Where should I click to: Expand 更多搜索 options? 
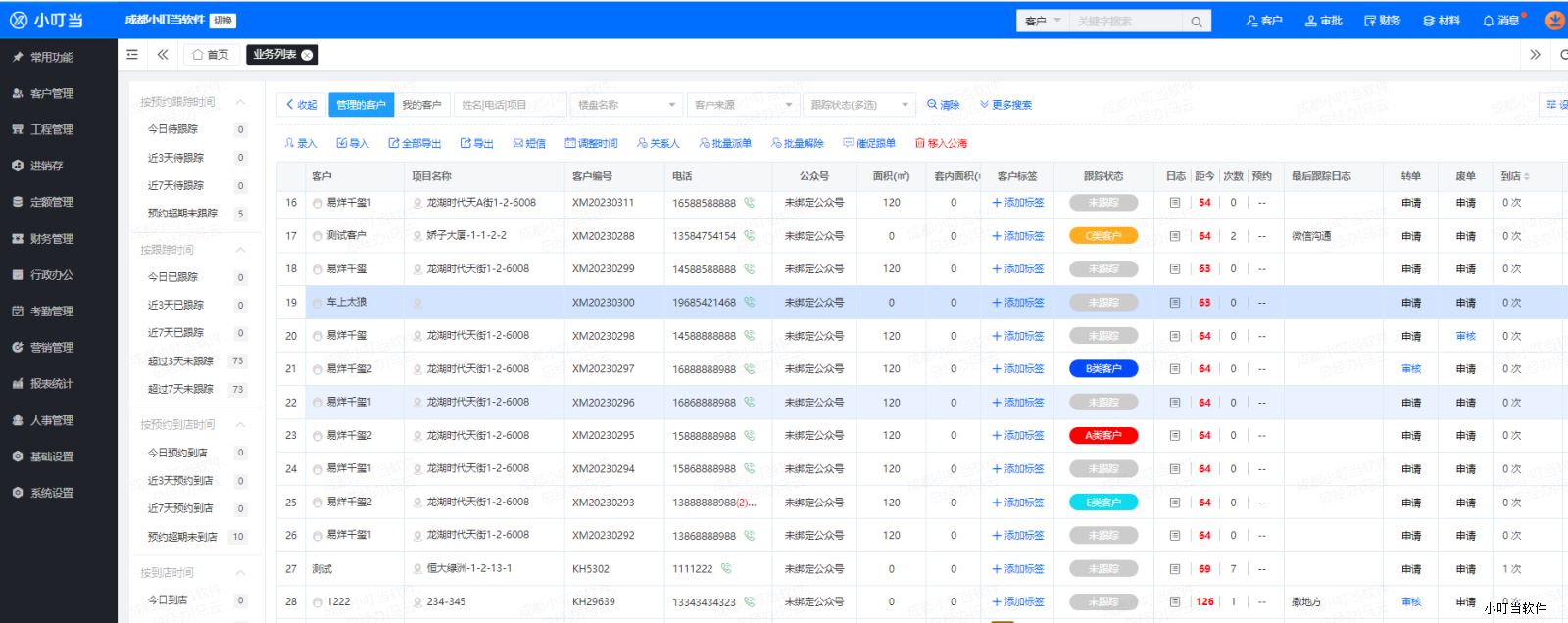point(1005,105)
